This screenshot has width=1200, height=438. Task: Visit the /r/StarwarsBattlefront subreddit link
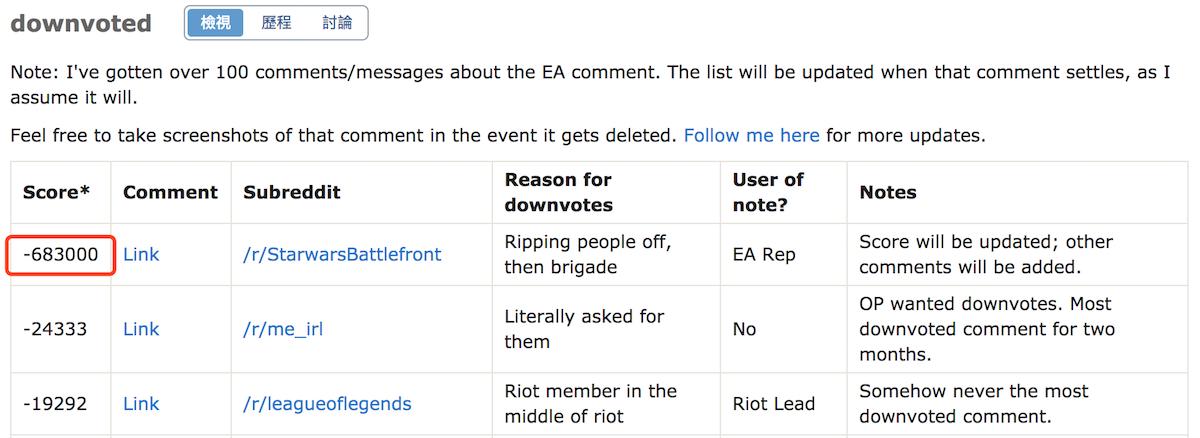(342, 255)
